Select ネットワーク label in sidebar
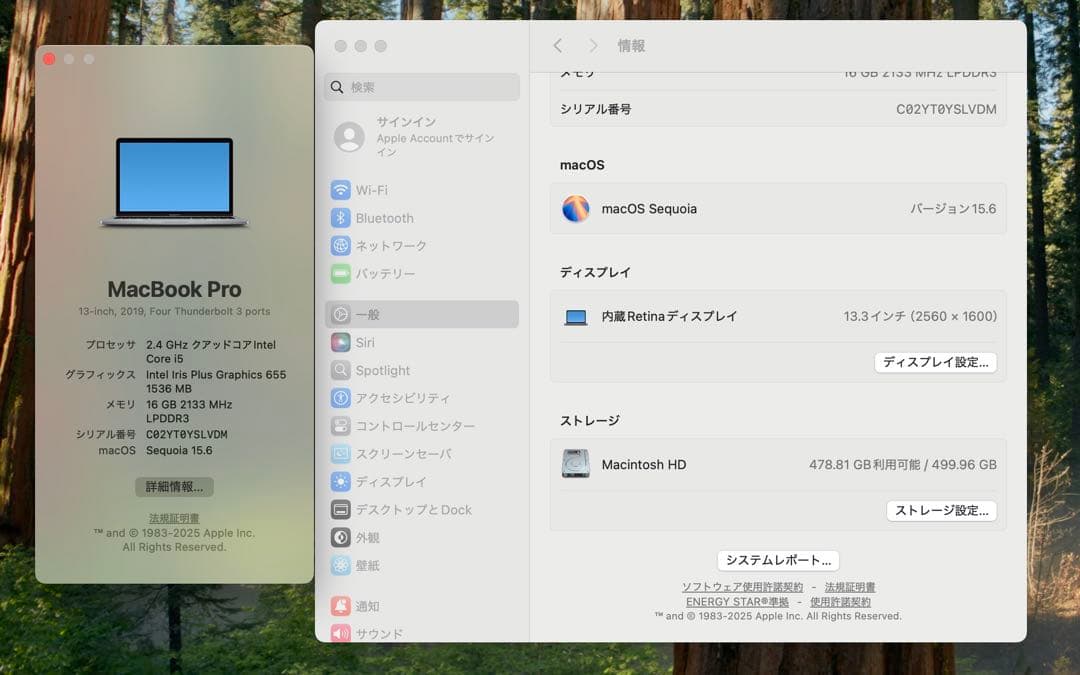 (391, 246)
